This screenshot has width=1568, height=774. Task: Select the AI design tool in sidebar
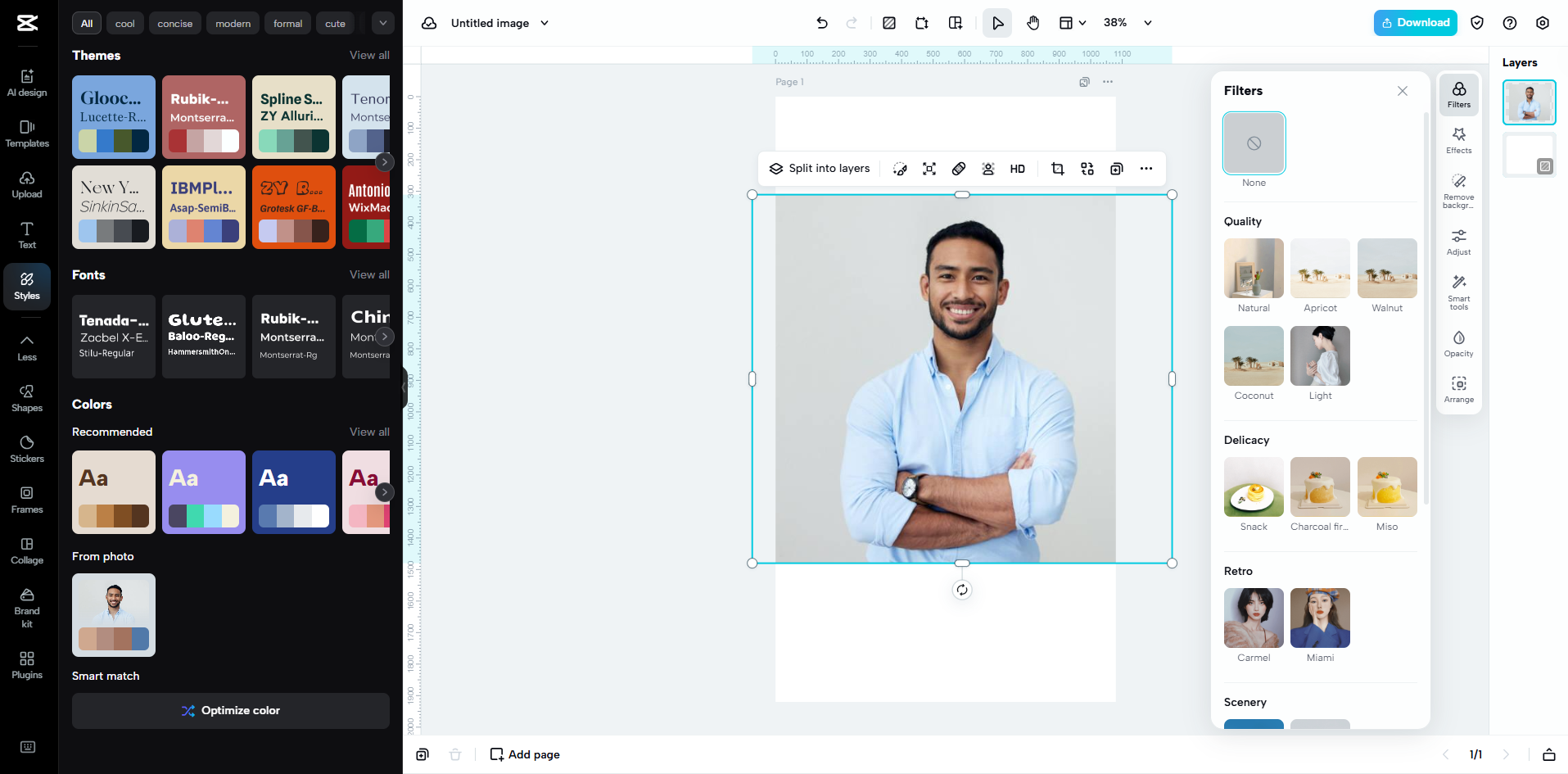(x=27, y=82)
